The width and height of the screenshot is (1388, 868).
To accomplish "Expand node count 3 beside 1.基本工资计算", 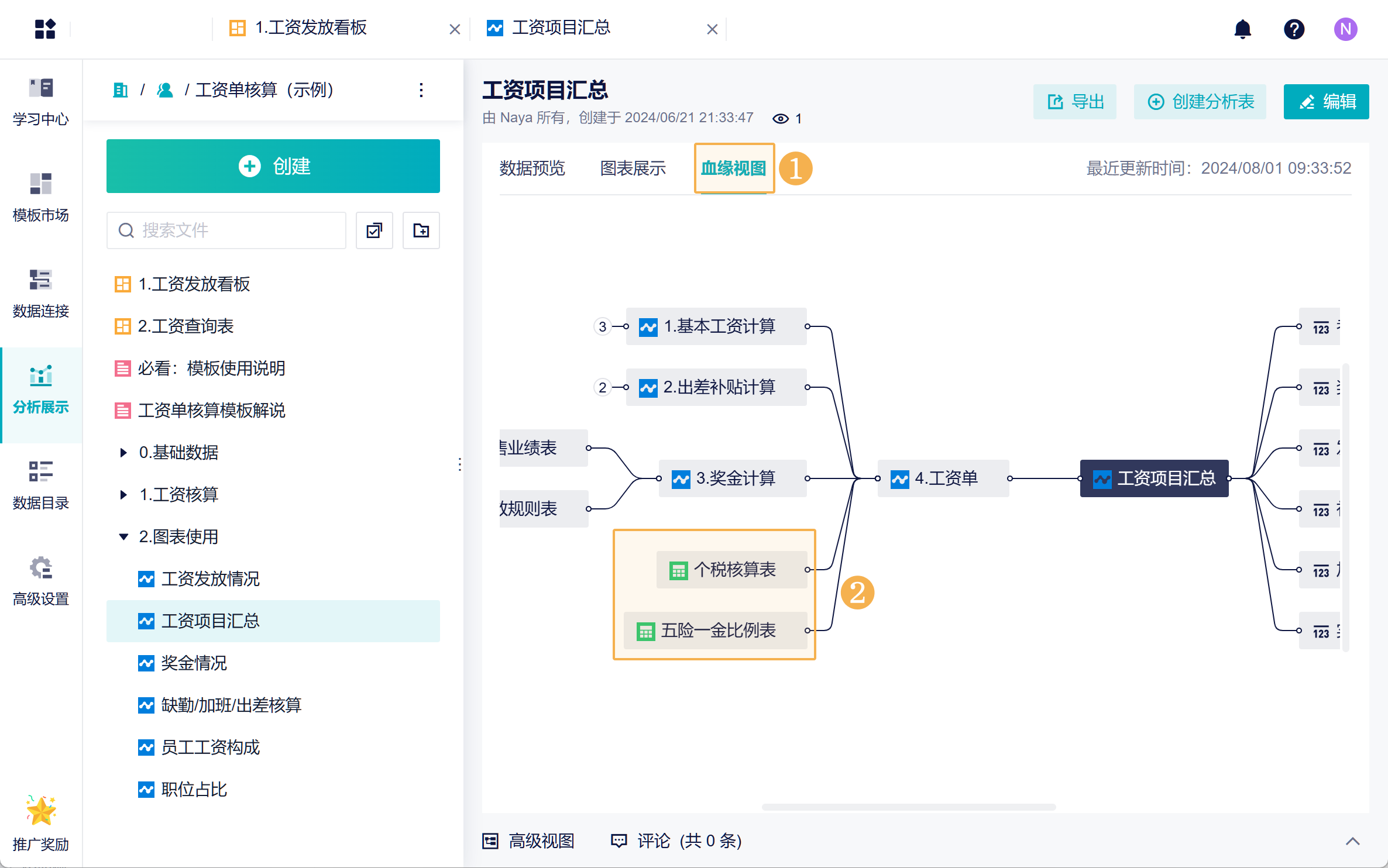I will tap(602, 326).
